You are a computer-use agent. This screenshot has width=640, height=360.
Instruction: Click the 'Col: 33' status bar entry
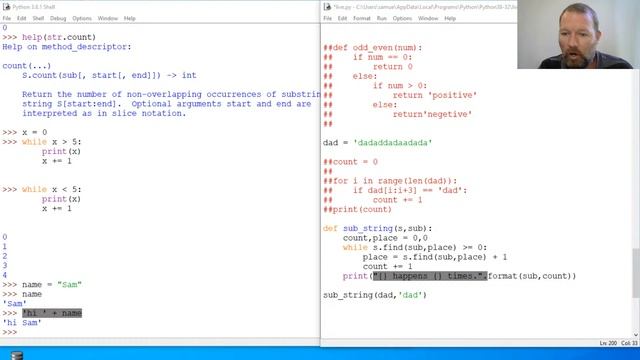click(x=629, y=343)
